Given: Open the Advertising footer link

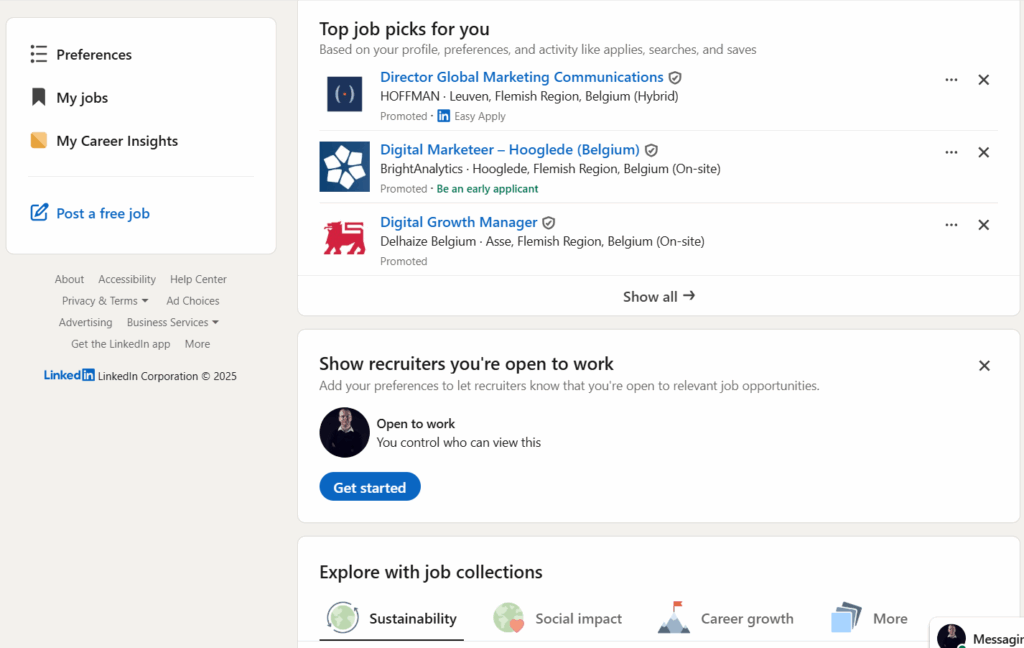Looking at the screenshot, I should (x=86, y=322).
